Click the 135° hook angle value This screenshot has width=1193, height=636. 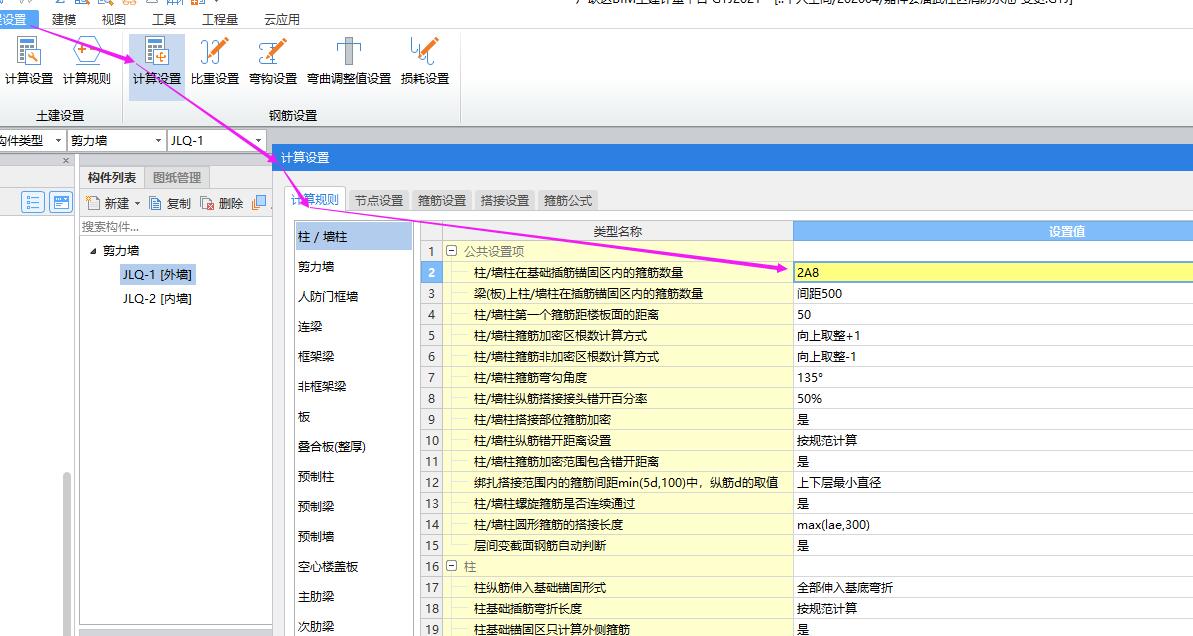tap(993, 377)
